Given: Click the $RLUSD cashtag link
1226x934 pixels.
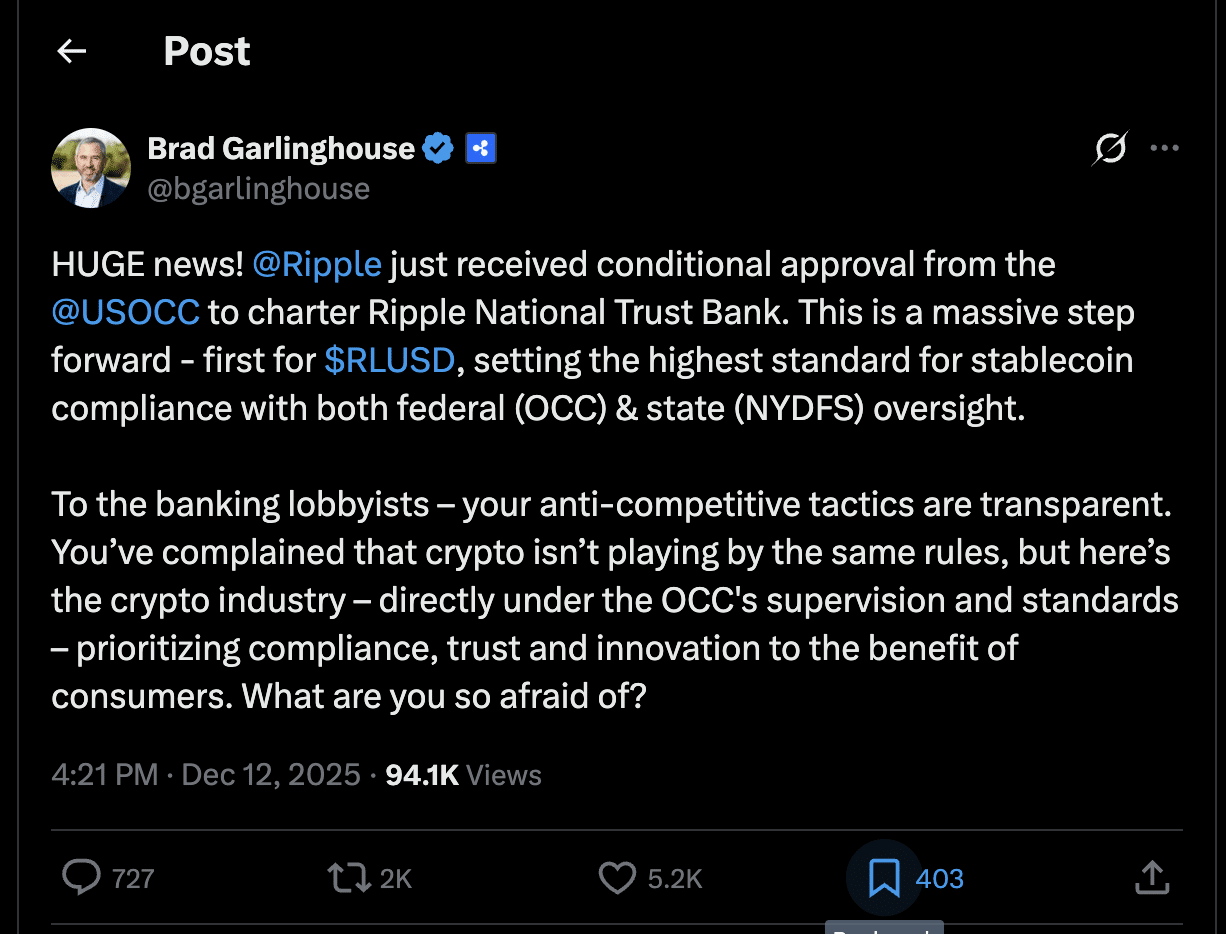Looking at the screenshot, I should coord(390,361).
